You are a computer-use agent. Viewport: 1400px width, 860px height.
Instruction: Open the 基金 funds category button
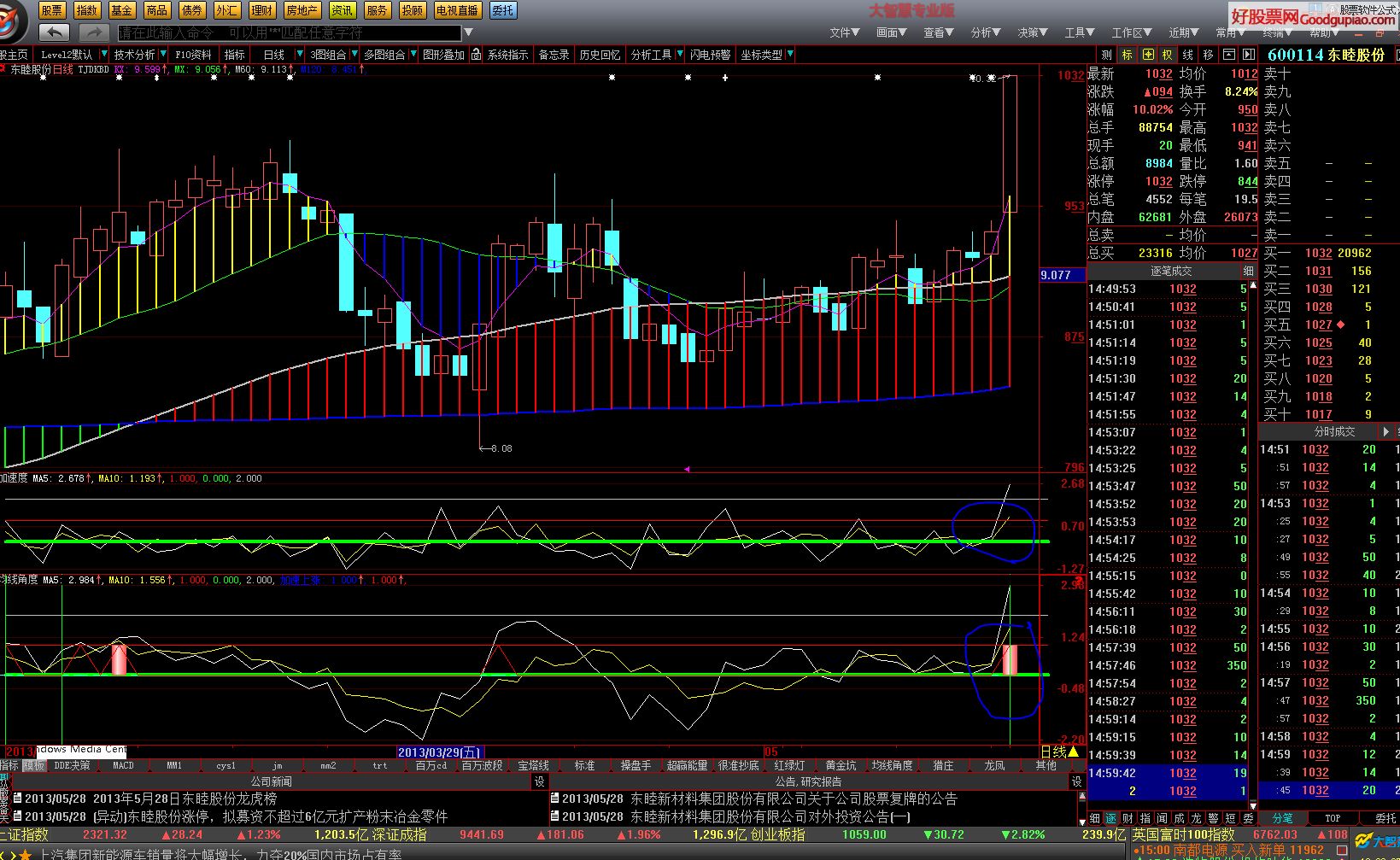(122, 10)
